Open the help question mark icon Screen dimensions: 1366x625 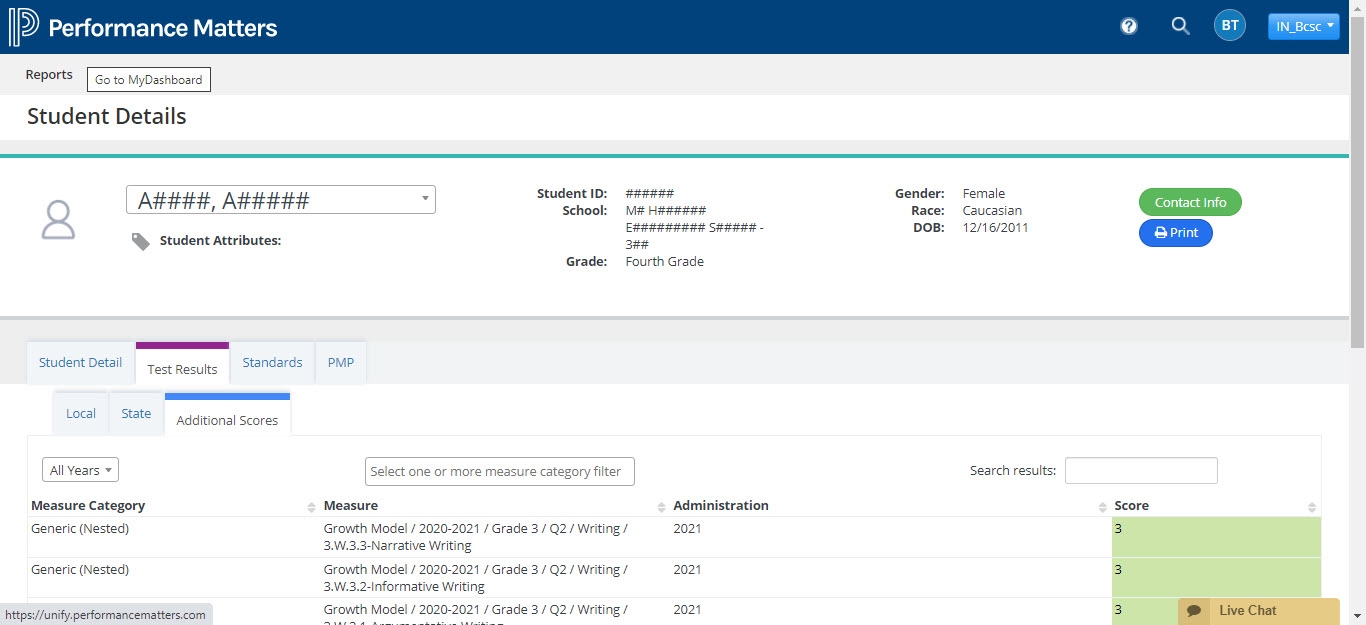(x=1129, y=27)
